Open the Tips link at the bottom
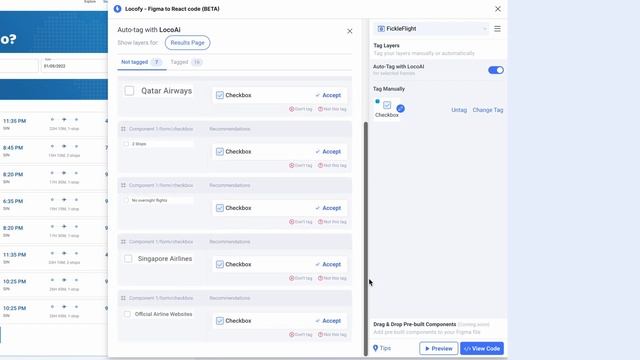 (382, 348)
